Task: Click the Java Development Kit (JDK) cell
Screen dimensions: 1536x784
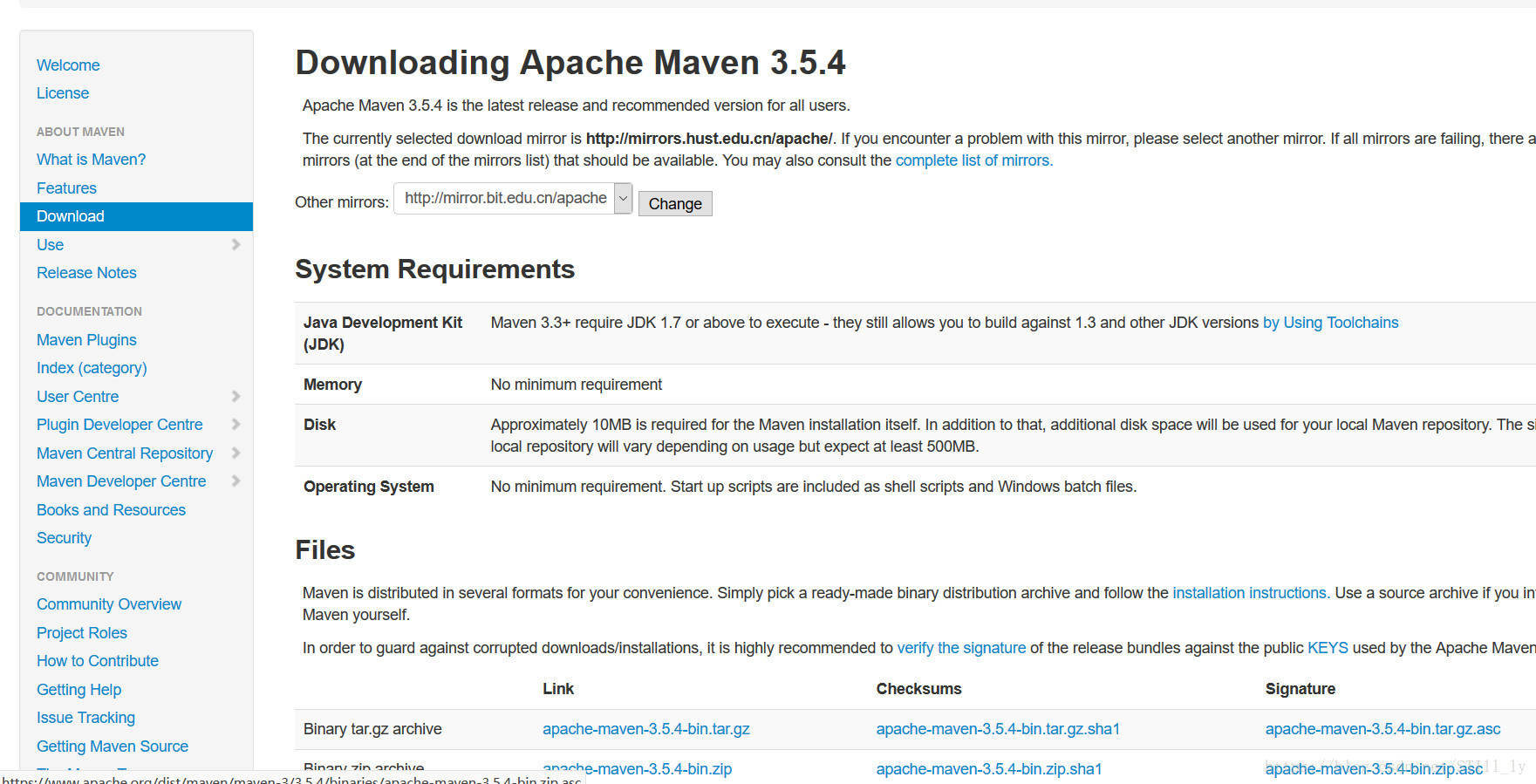Action: coord(383,333)
